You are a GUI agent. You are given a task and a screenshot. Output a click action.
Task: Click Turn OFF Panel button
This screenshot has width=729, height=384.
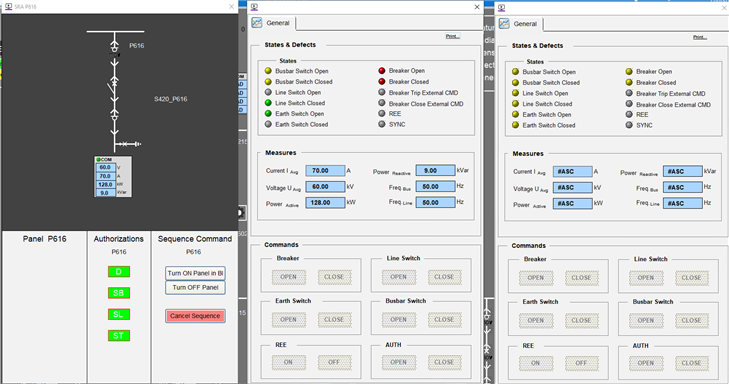tap(195, 288)
